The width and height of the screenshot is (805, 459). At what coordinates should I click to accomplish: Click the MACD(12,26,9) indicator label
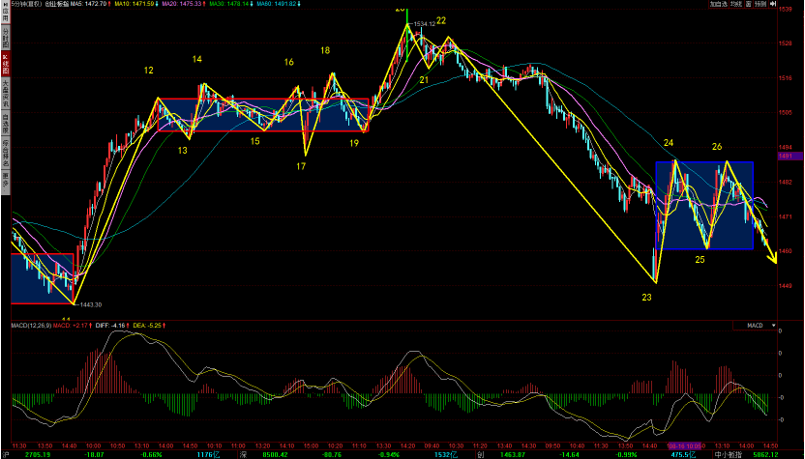point(29,326)
